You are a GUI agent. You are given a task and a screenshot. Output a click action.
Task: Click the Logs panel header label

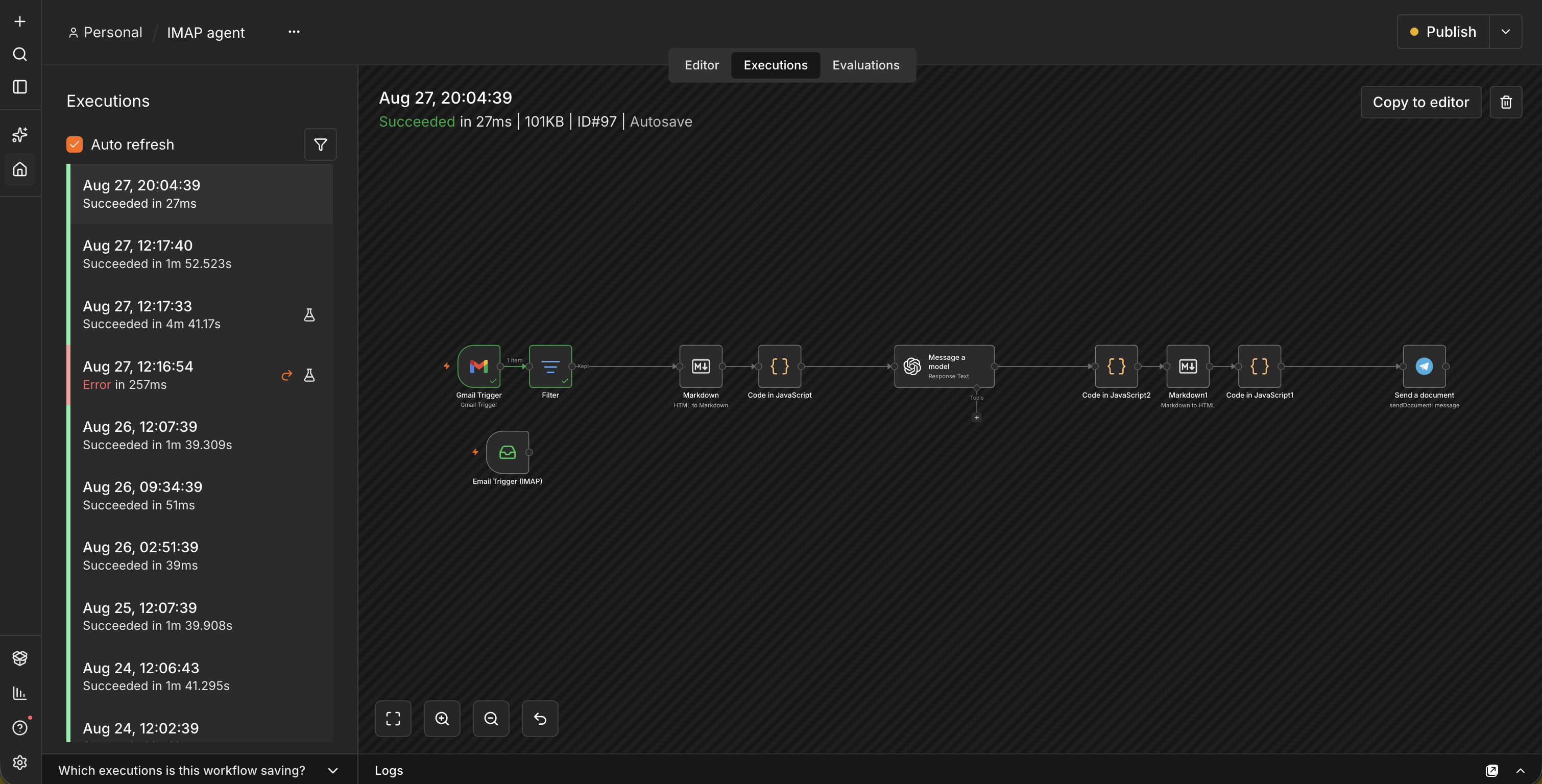[389, 770]
